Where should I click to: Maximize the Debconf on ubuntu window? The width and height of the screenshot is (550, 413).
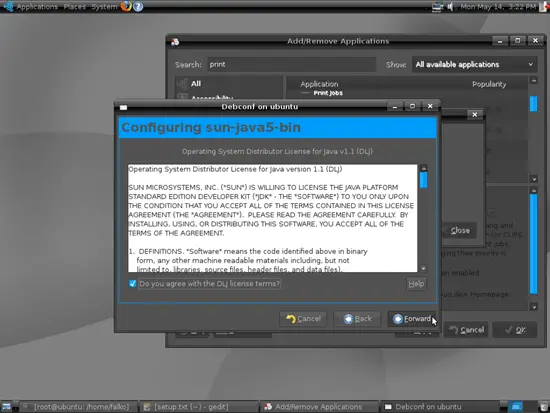412,106
